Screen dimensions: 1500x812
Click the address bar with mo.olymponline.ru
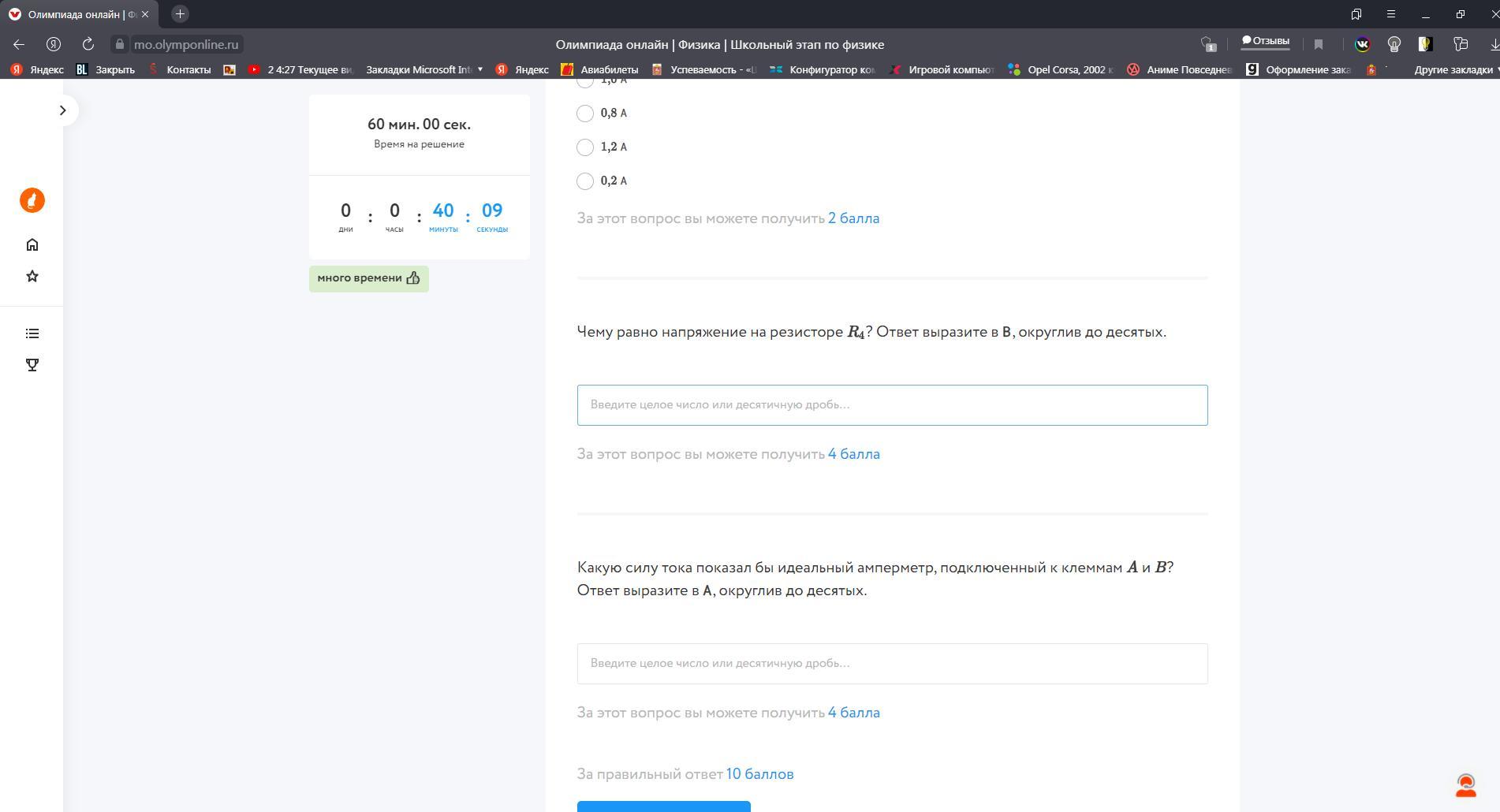pos(186,44)
